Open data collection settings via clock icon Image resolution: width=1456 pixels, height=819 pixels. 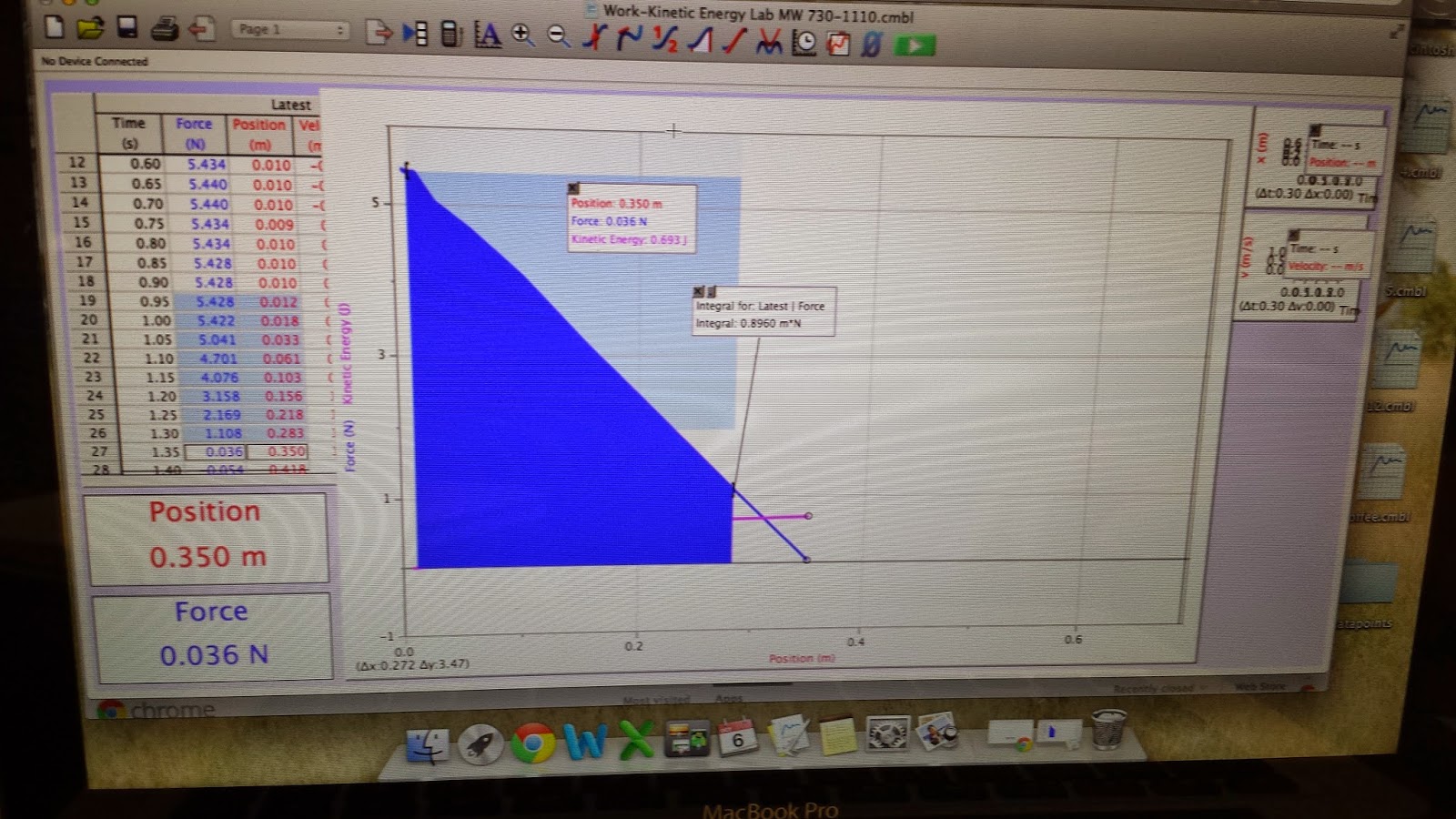[804, 40]
